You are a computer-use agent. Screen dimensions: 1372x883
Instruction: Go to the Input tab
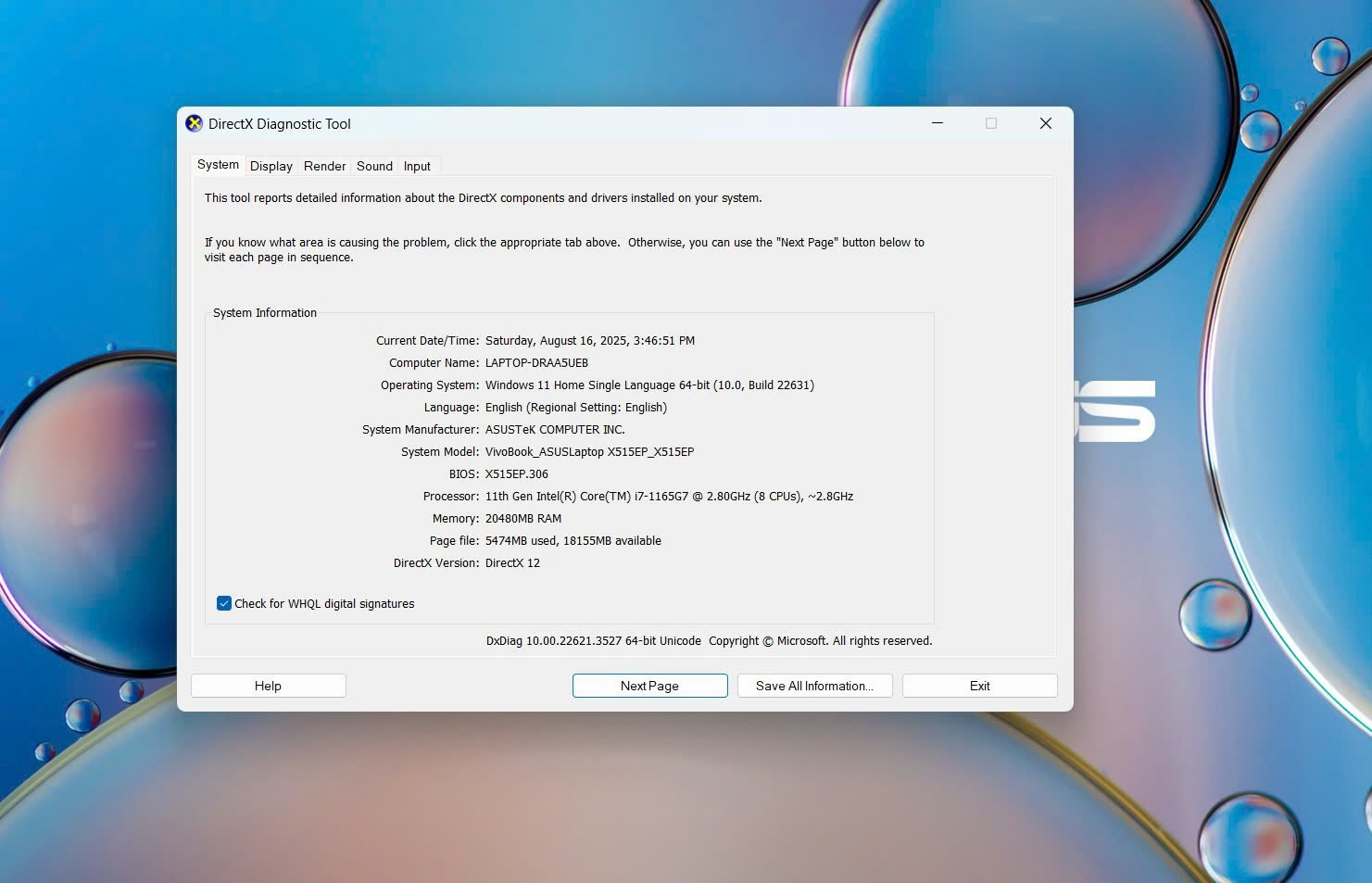pos(417,166)
